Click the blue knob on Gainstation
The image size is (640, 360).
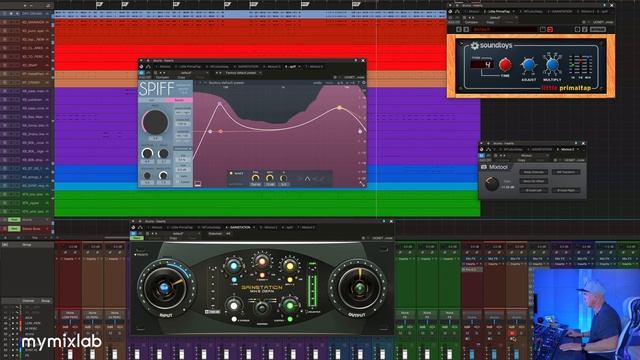point(234,266)
